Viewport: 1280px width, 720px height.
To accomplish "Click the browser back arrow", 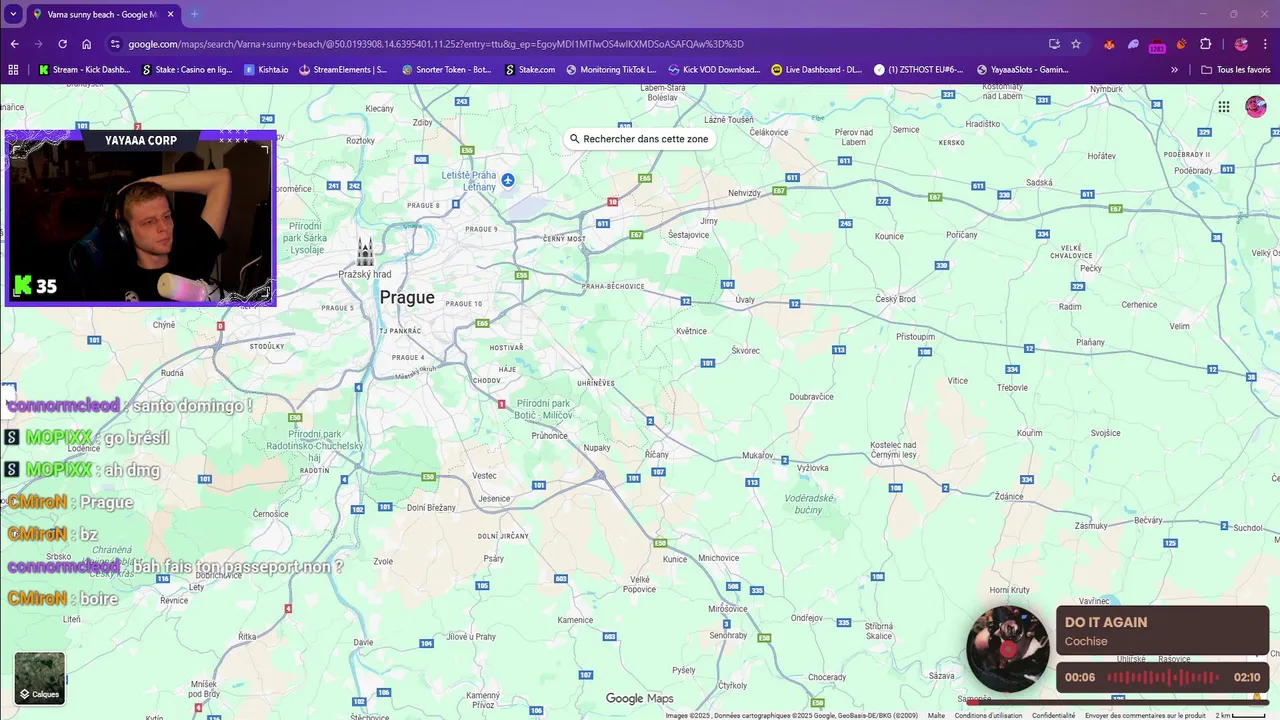I will coord(14,44).
